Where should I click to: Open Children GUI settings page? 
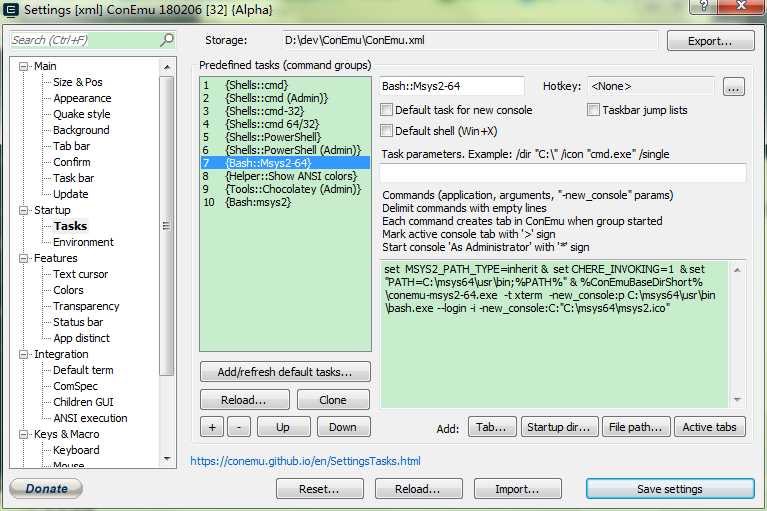(83, 402)
